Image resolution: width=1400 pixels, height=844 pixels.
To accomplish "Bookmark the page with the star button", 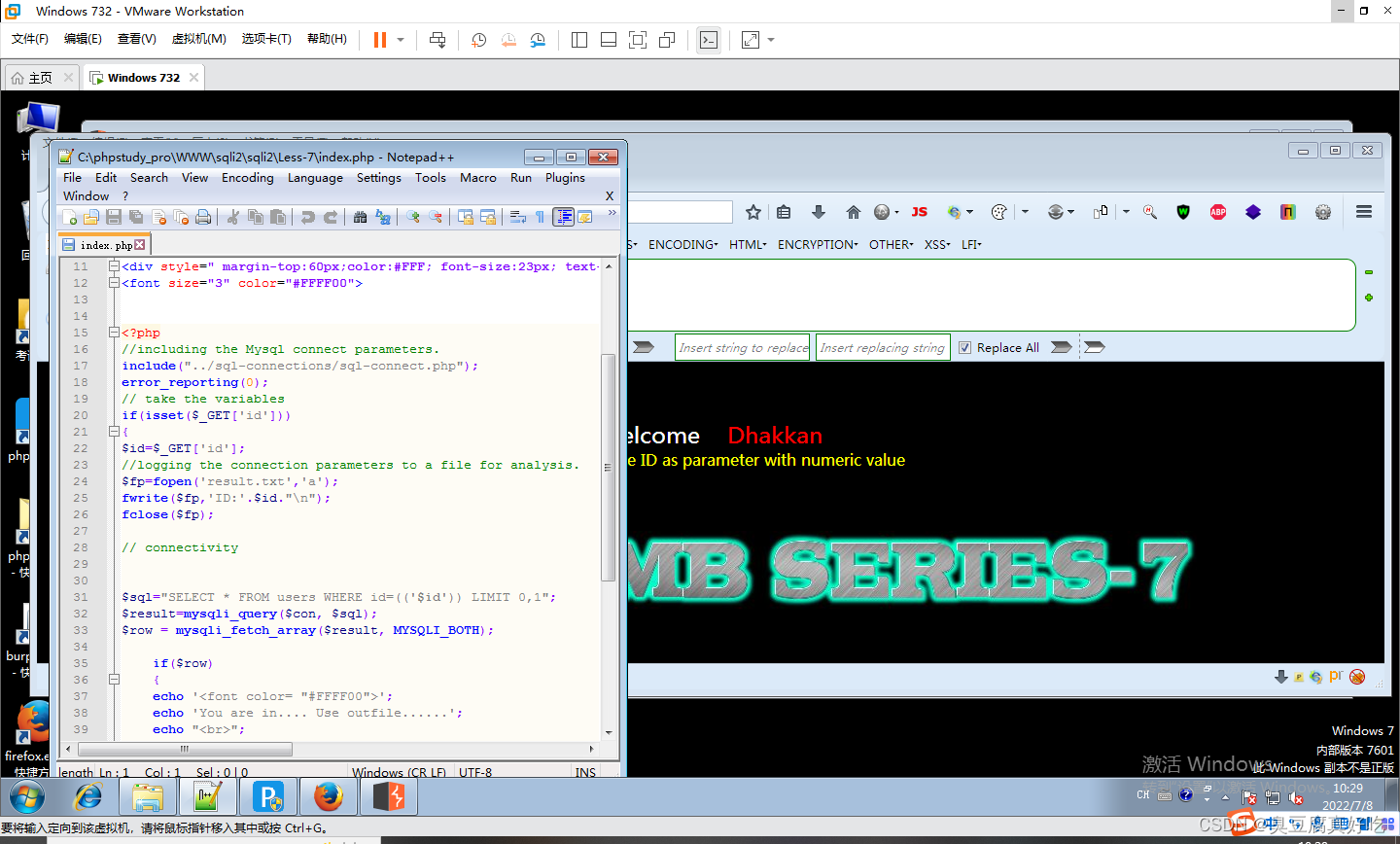I will tap(753, 211).
